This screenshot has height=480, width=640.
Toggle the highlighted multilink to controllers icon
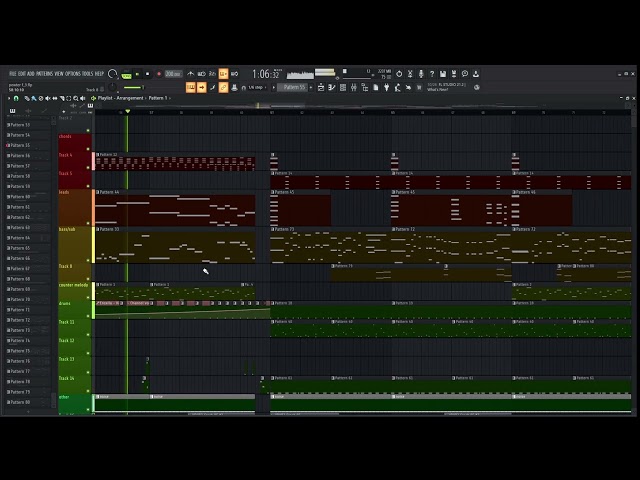(x=223, y=87)
